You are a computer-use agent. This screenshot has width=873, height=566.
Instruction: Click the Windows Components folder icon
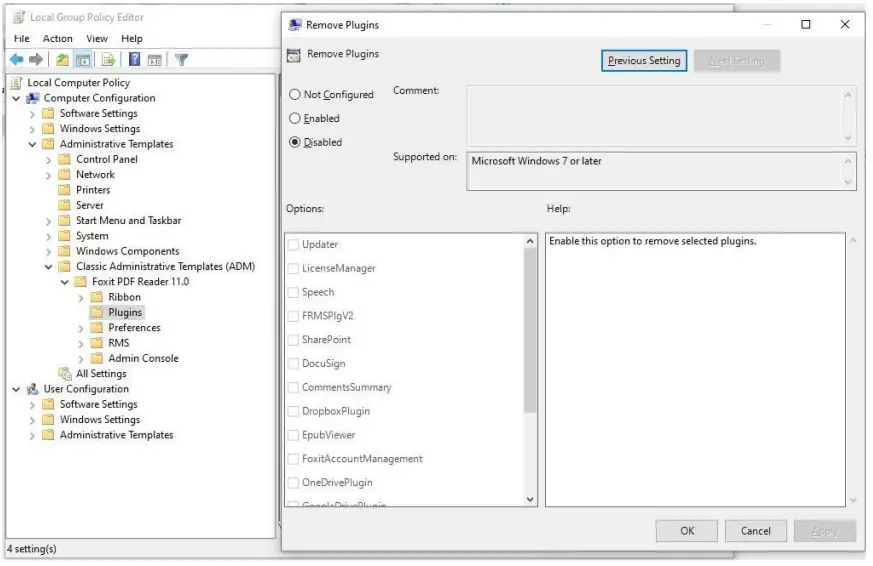[x=65, y=252]
